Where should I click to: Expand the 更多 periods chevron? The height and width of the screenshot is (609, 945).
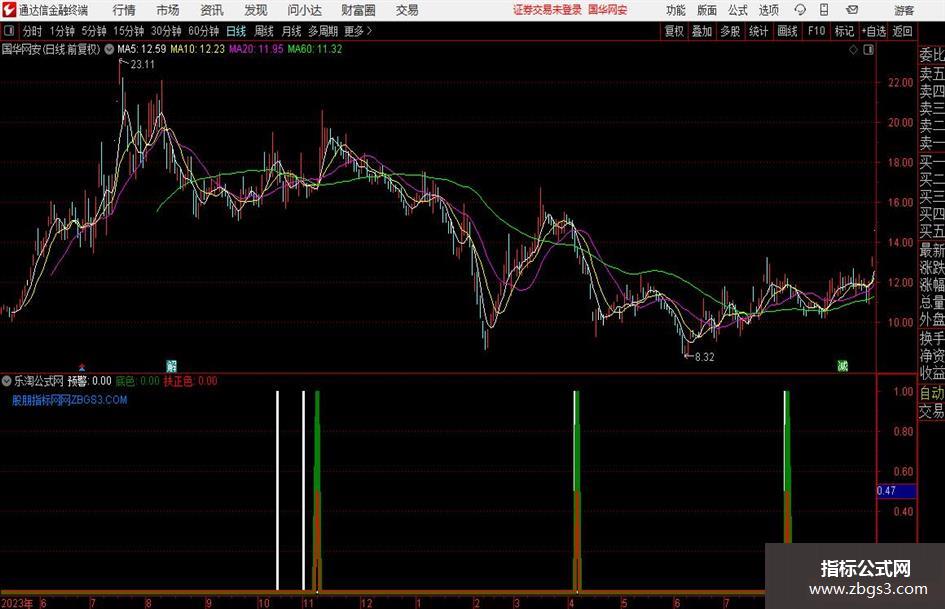(x=358, y=31)
